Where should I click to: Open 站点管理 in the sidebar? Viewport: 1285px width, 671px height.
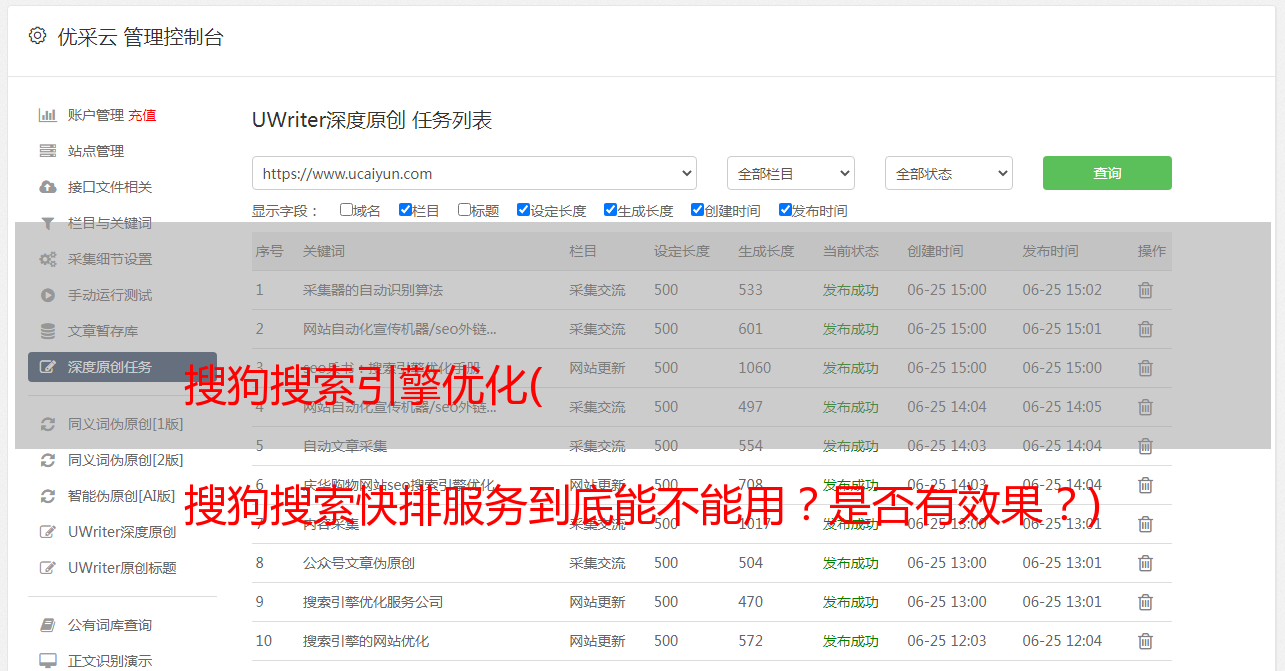click(x=96, y=151)
